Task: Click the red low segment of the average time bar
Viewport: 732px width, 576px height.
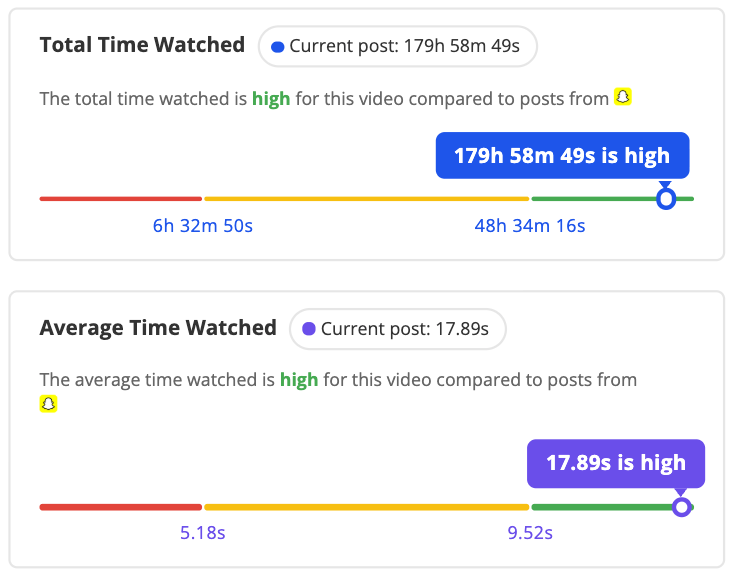Action: pyautogui.click(x=120, y=507)
